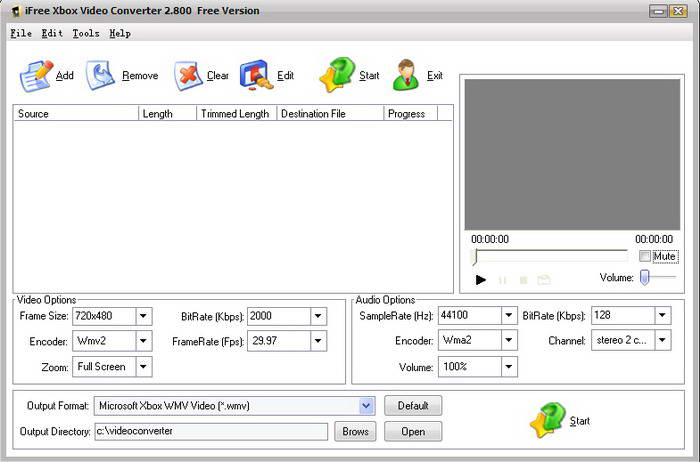Click the Volume slider handle
Screen dimensions: 700x462
644,277
